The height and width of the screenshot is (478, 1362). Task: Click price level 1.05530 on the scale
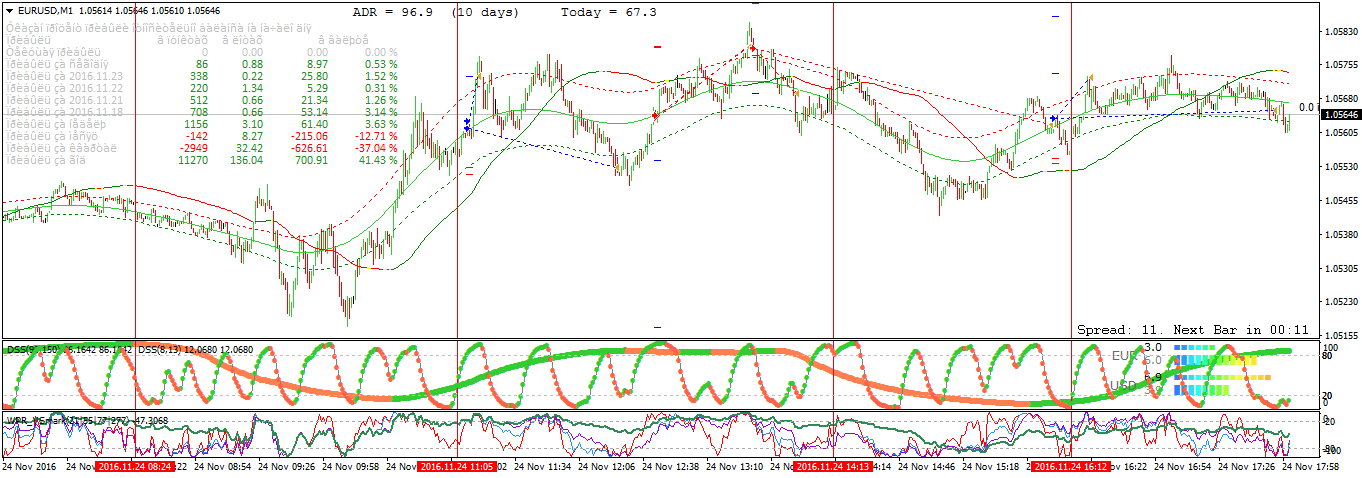pos(1340,167)
